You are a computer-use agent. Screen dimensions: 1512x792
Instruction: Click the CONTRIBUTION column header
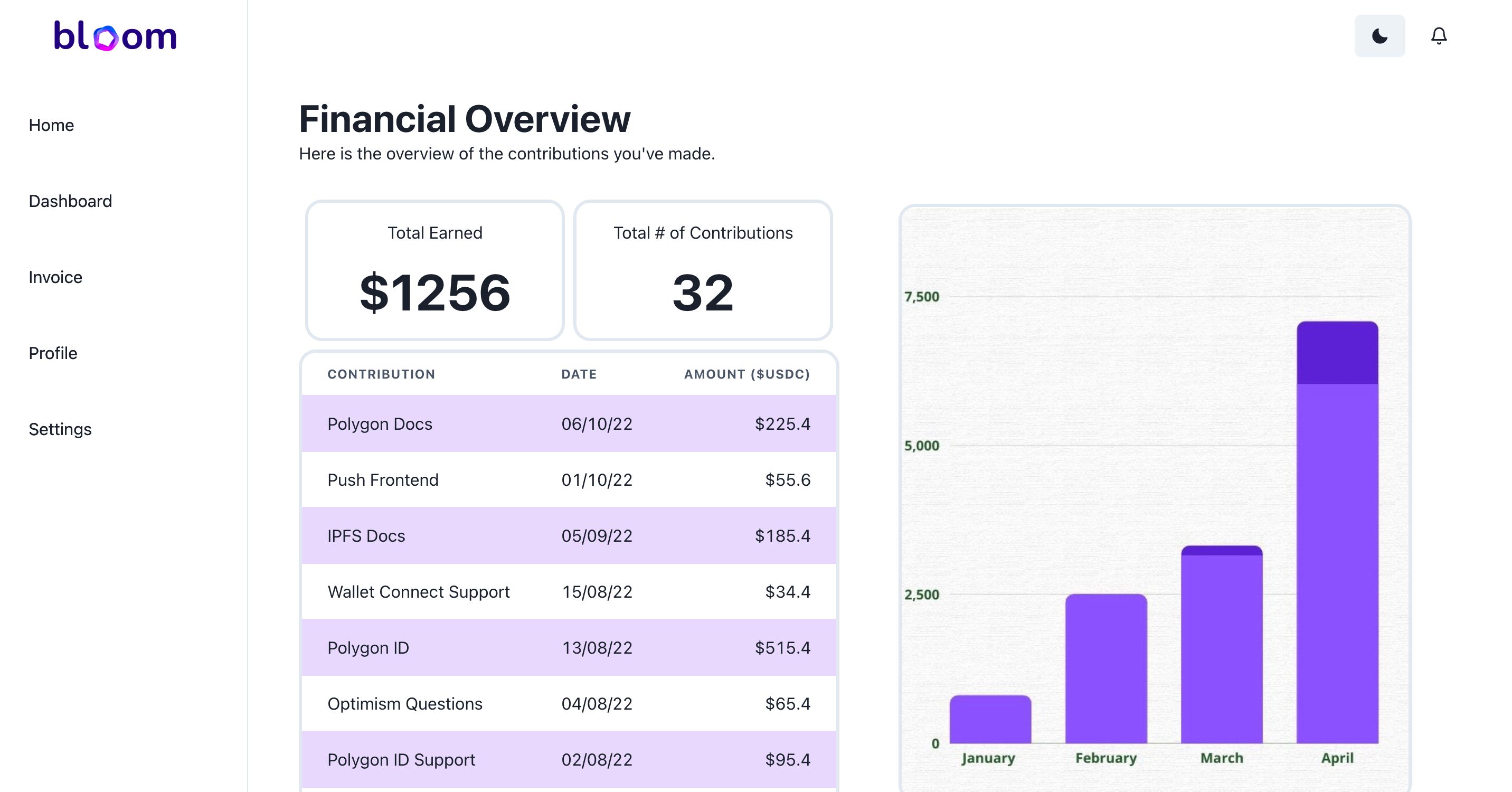point(382,374)
